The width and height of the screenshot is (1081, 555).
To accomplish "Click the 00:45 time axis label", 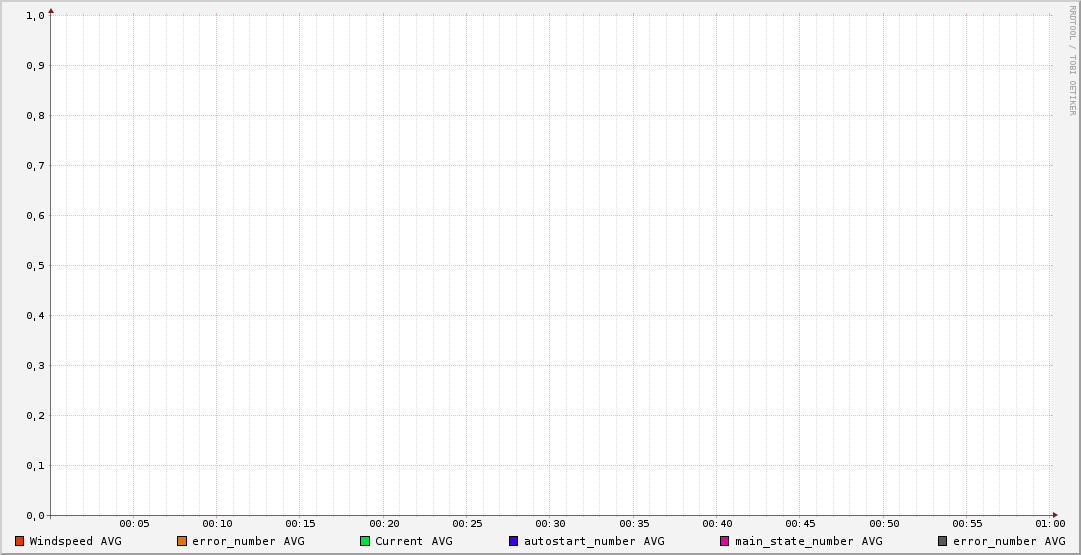I will point(800,524).
